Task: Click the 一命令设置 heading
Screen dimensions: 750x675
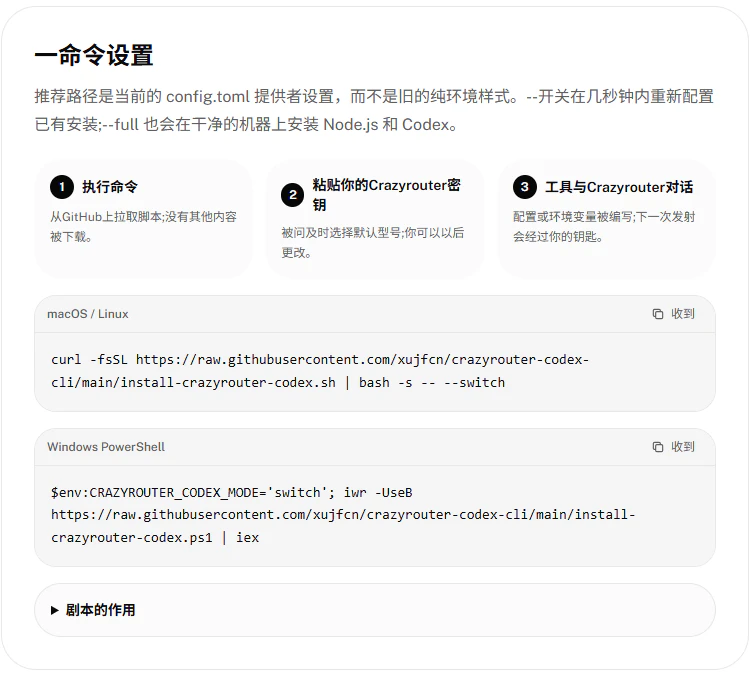Action: click(94, 55)
